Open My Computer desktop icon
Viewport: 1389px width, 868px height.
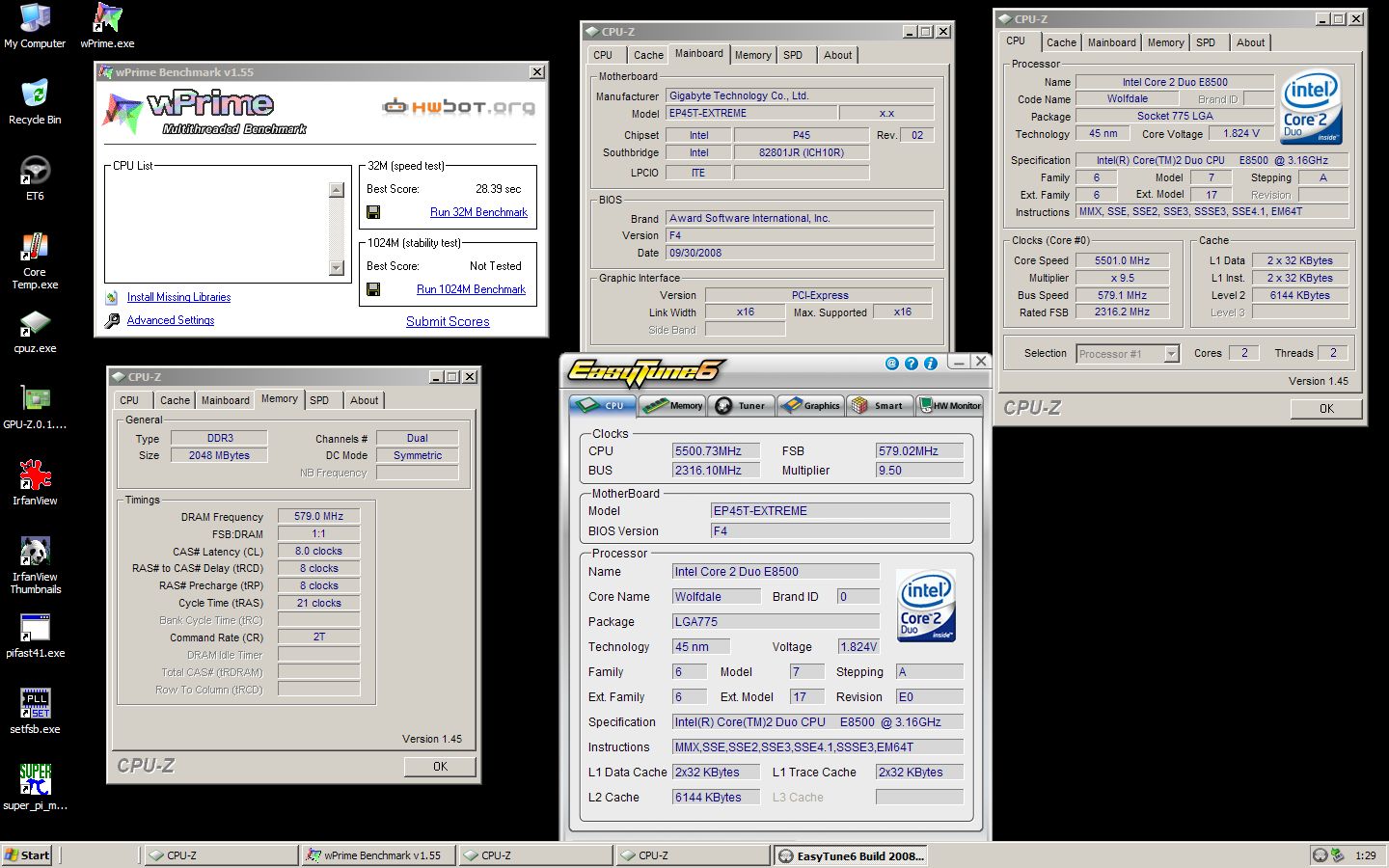tap(35, 27)
